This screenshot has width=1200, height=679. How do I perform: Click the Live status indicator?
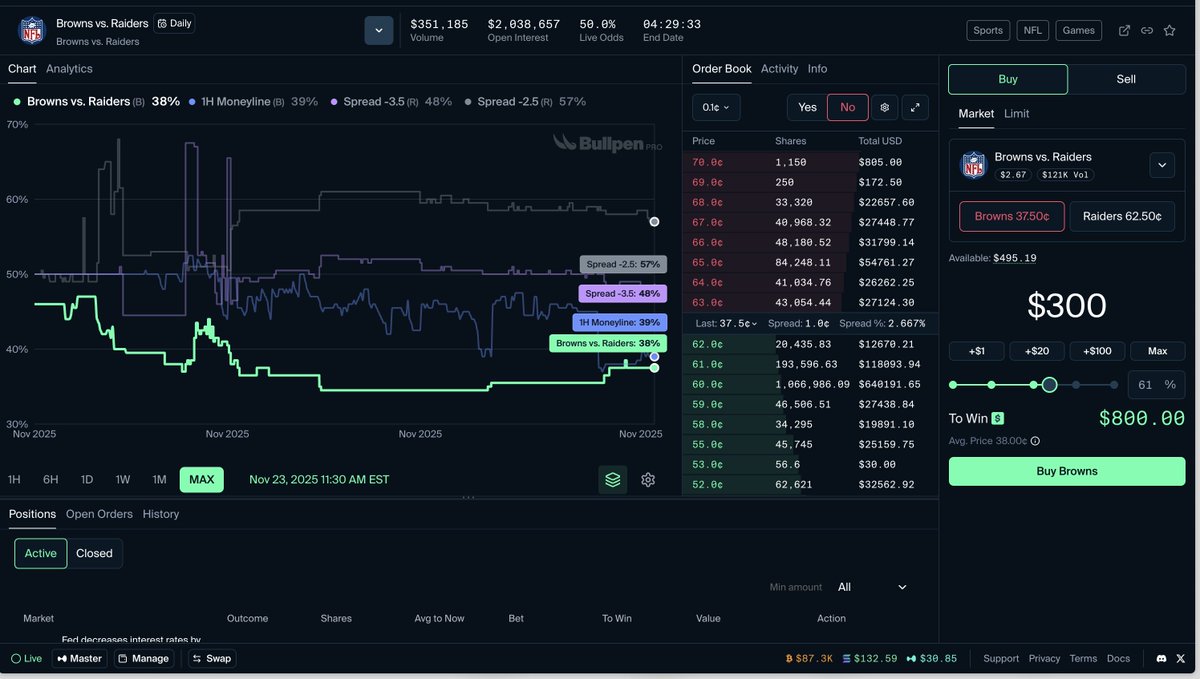click(27, 658)
